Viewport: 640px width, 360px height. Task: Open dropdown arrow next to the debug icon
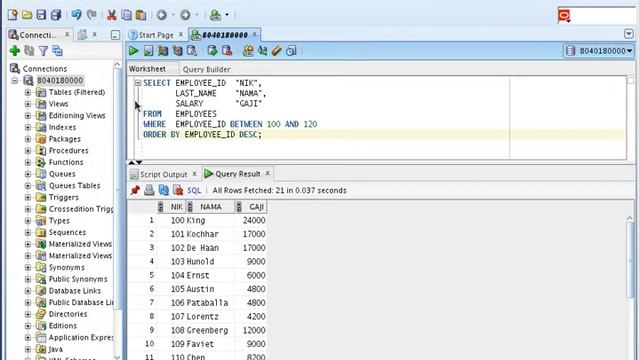pos(227,15)
